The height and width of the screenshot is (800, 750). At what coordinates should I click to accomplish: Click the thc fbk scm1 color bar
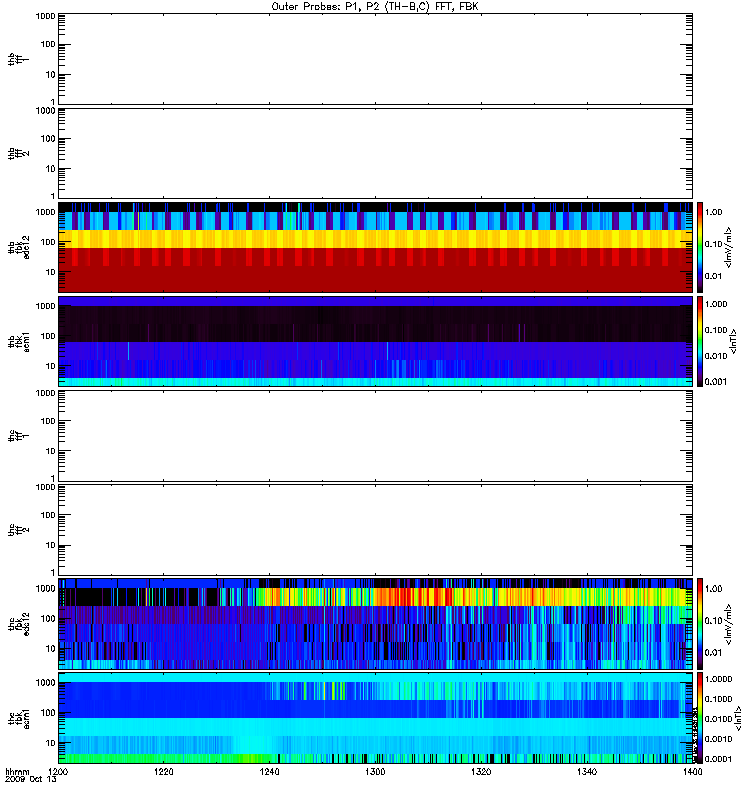pyautogui.click(x=700, y=718)
